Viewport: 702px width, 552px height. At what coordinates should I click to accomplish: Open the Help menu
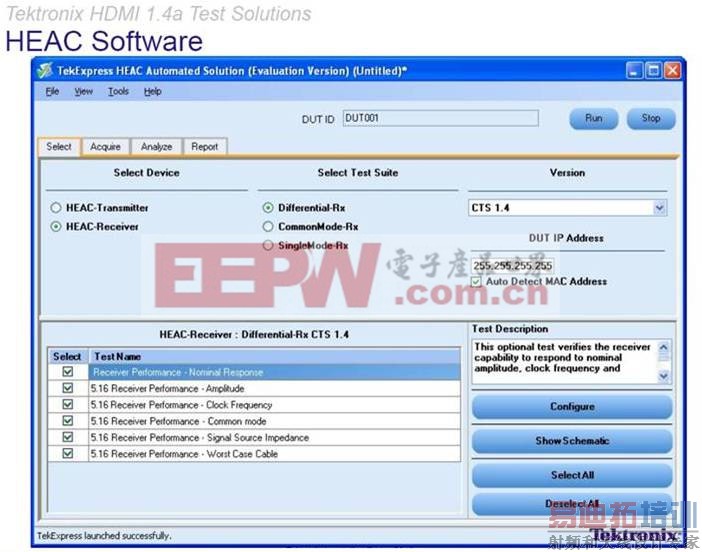(153, 91)
